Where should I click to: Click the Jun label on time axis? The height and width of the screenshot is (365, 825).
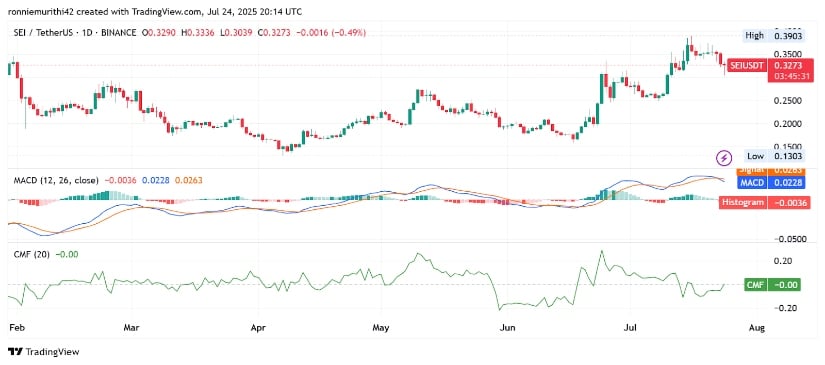coord(507,329)
